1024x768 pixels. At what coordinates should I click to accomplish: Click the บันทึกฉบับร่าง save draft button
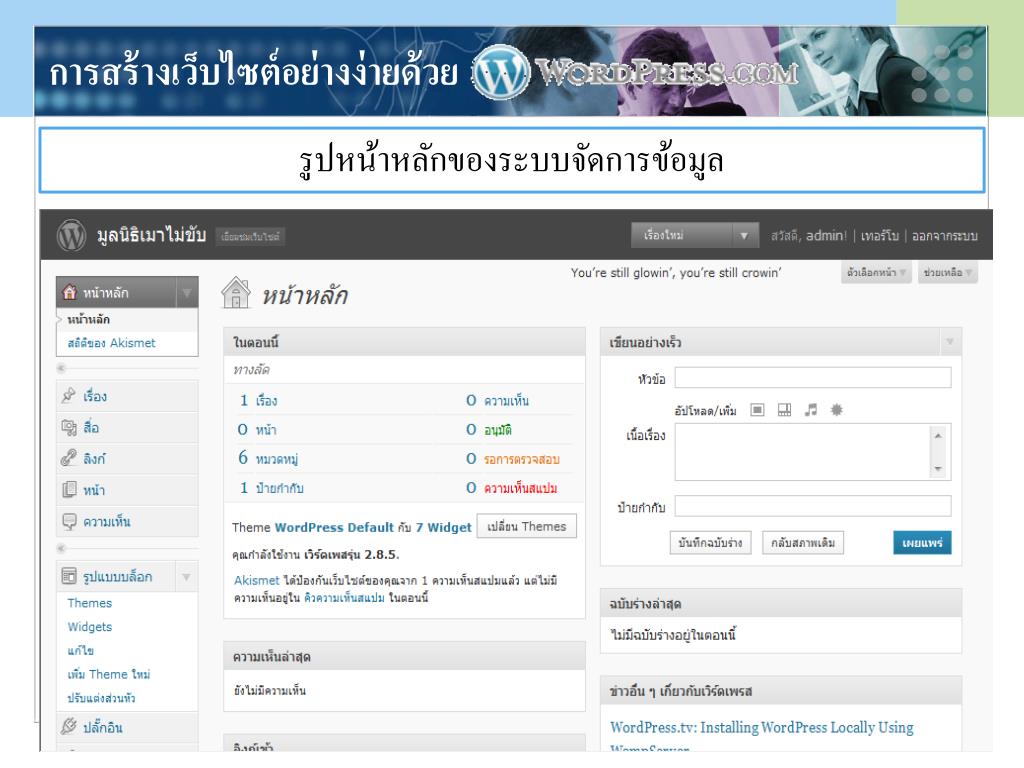(x=711, y=542)
